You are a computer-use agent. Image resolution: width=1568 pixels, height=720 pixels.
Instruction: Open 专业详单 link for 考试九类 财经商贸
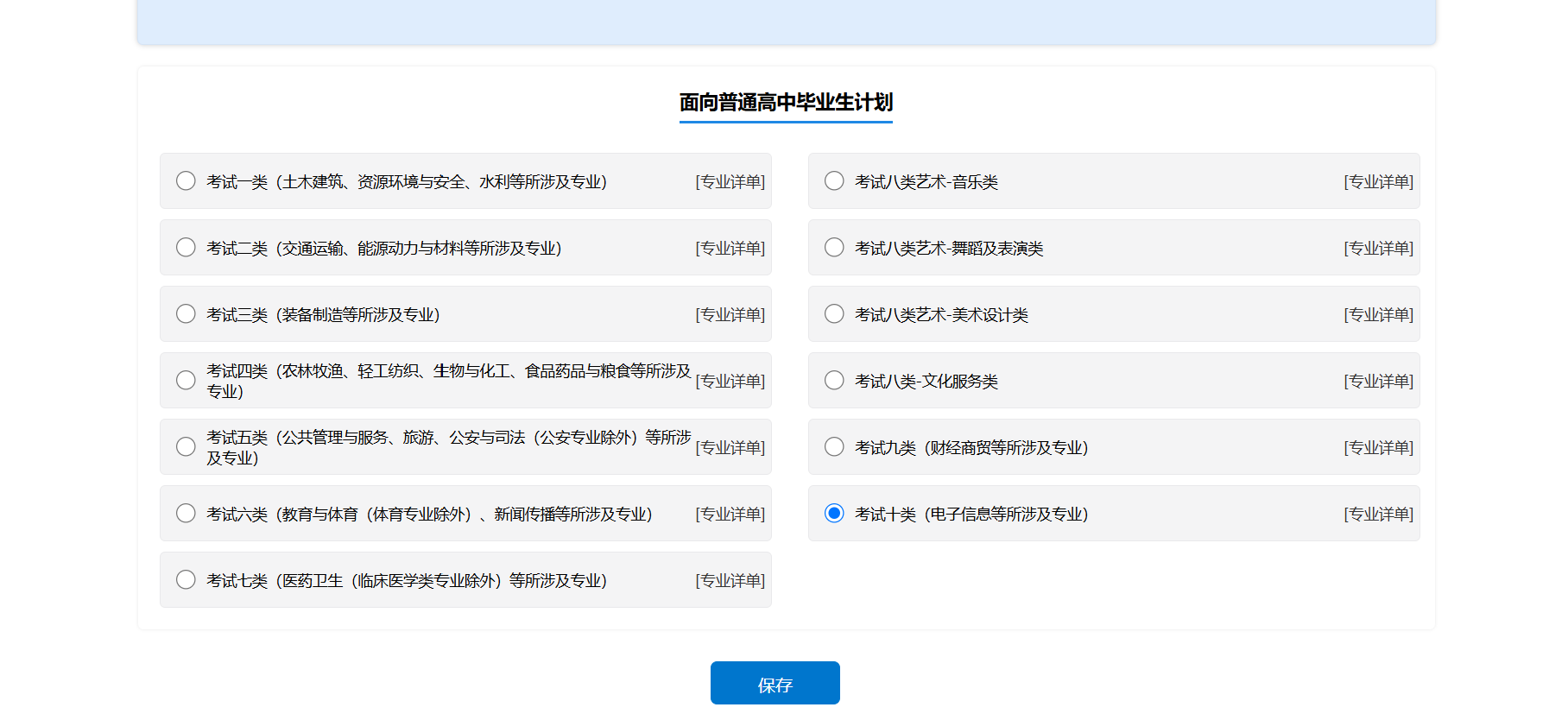click(1378, 448)
